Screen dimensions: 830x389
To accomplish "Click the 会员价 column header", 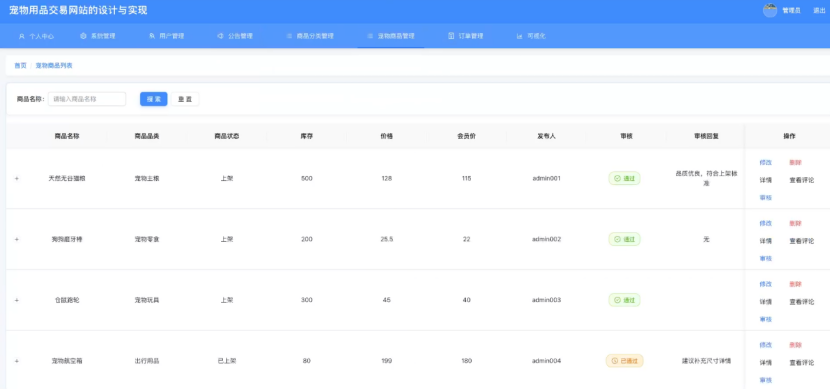I will click(466, 136).
